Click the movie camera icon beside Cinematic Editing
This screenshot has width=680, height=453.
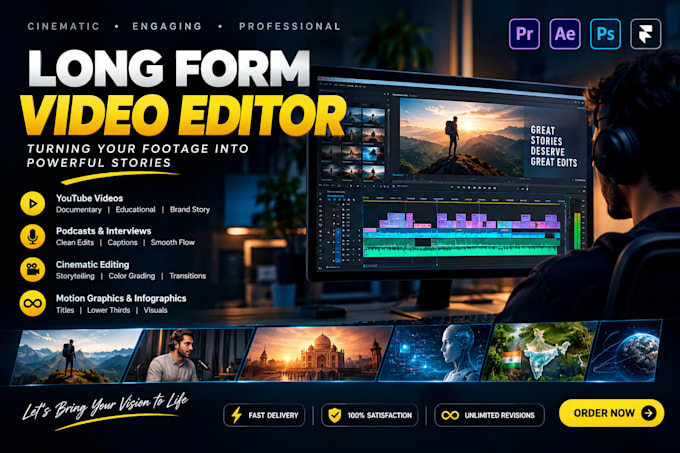click(x=33, y=270)
